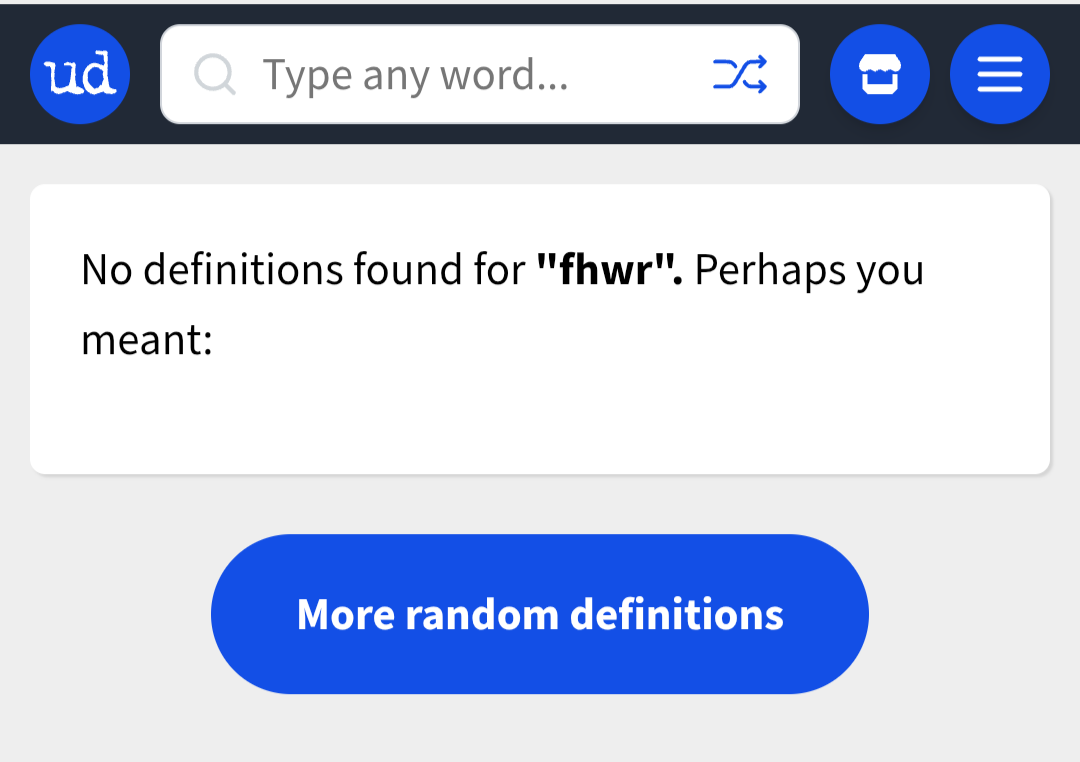Click the word "meant:" in the message
Screen dimensions: 1080x762
tap(147, 341)
